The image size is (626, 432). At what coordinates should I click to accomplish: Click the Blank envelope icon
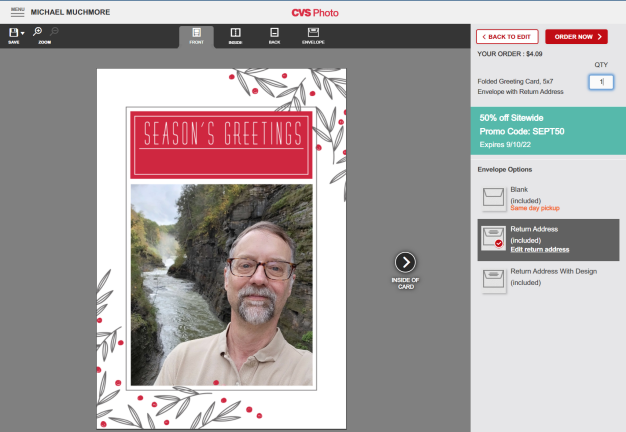click(493, 197)
